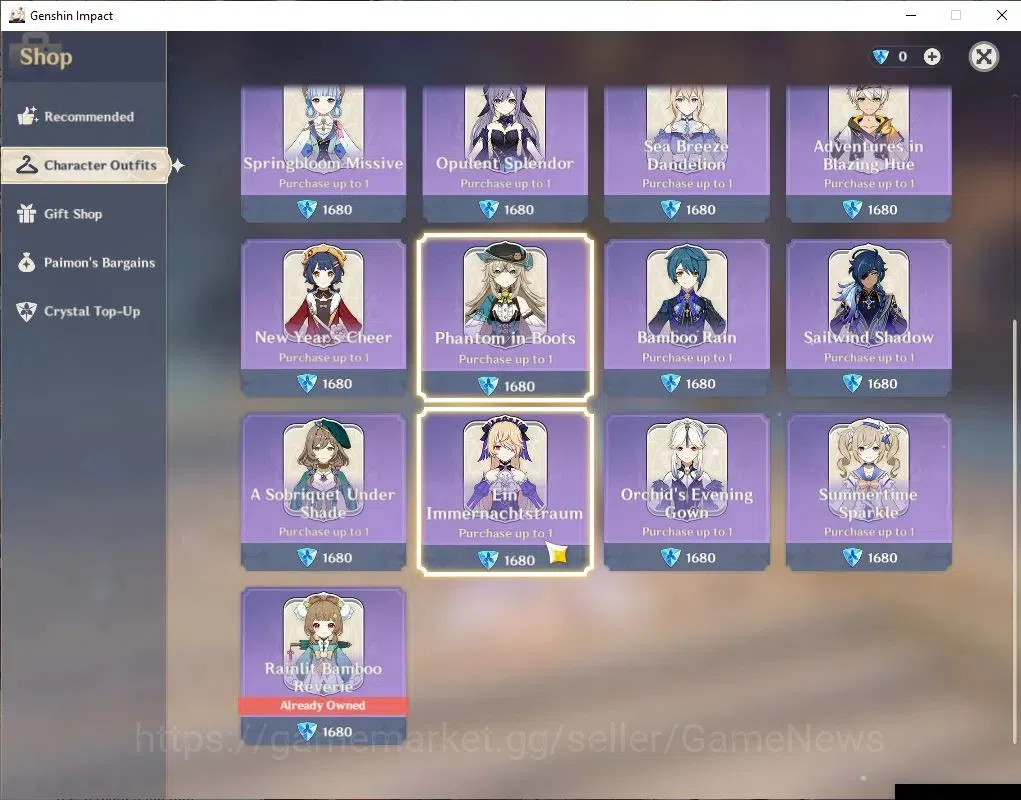Screen dimensions: 1021x800
Task: Click the Already Owned red banner
Action: click(x=323, y=706)
